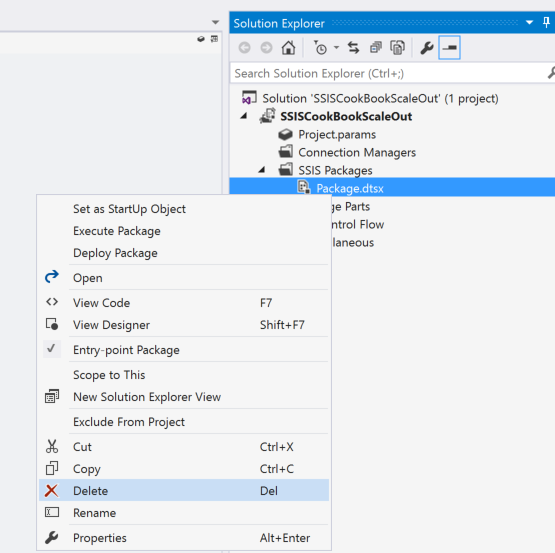Image resolution: width=555 pixels, height=553 pixels.
Task: Click the Home icon in Solution Explorer toolbar
Action: pyautogui.click(x=288, y=47)
